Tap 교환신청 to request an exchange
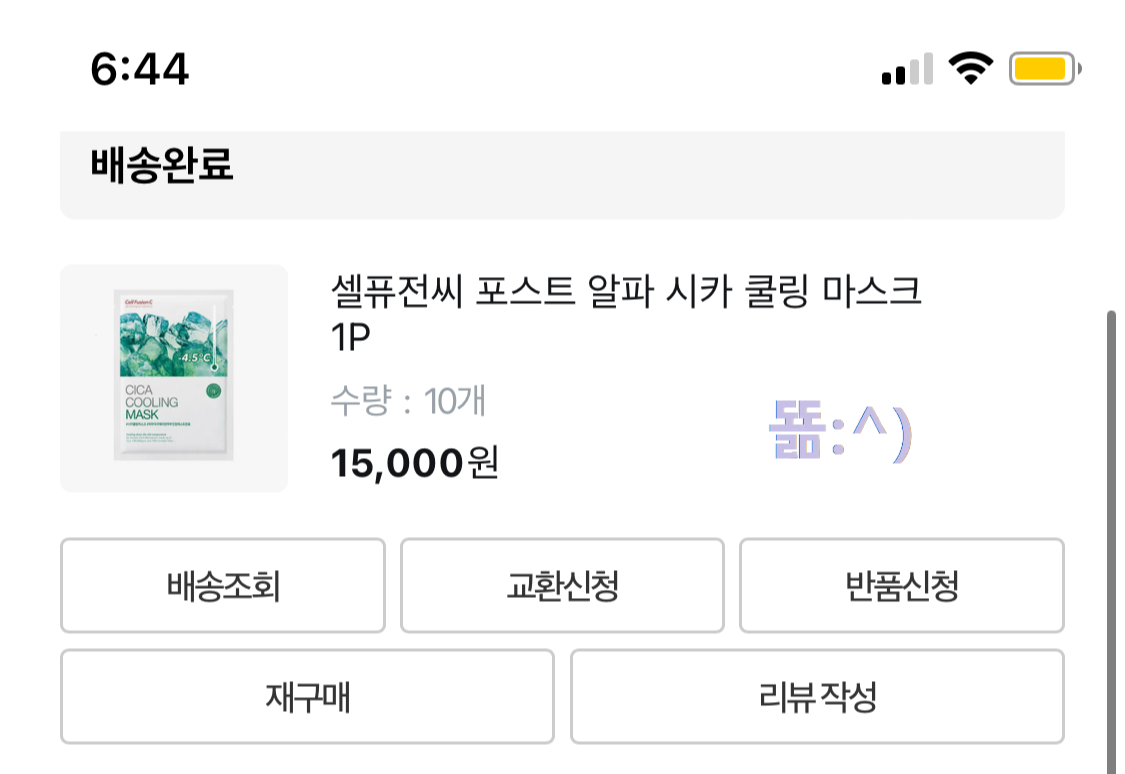 point(562,586)
